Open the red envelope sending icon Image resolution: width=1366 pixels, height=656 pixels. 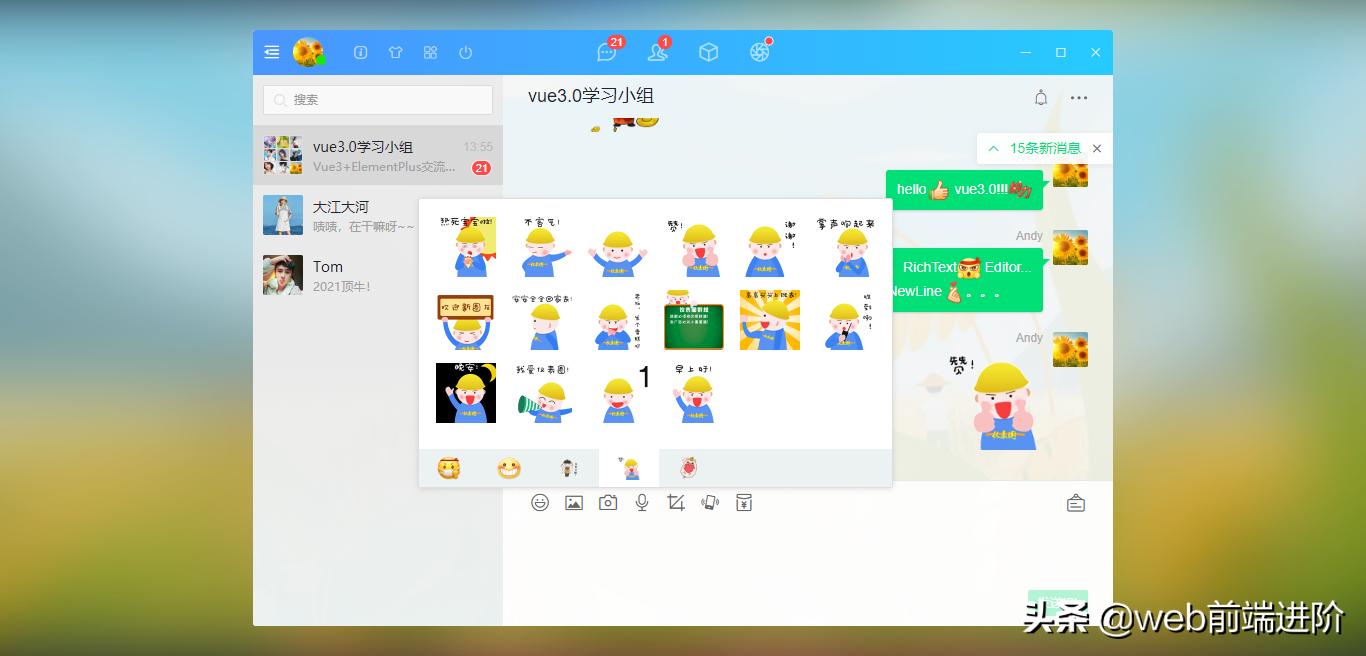pyautogui.click(x=743, y=503)
